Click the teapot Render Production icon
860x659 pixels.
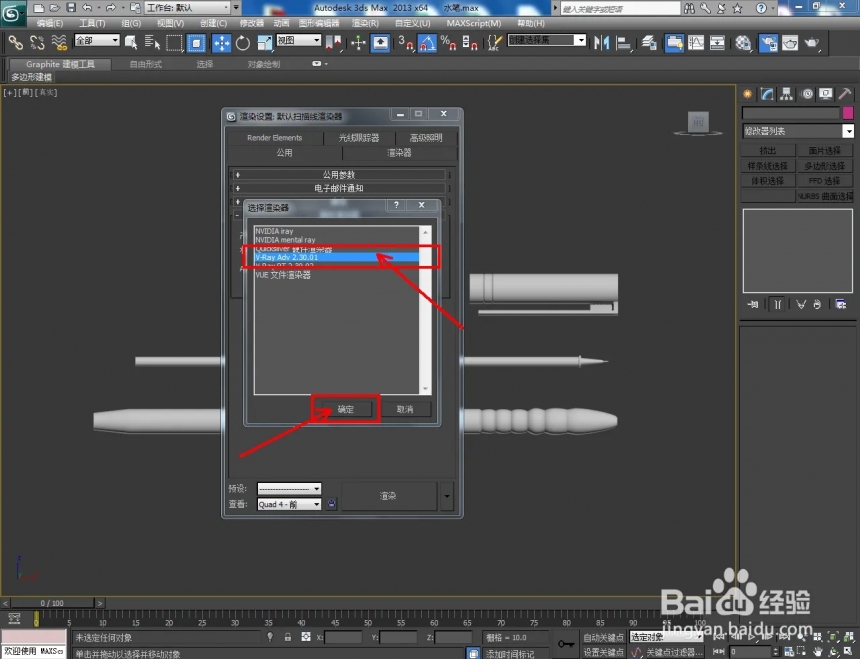coord(812,42)
